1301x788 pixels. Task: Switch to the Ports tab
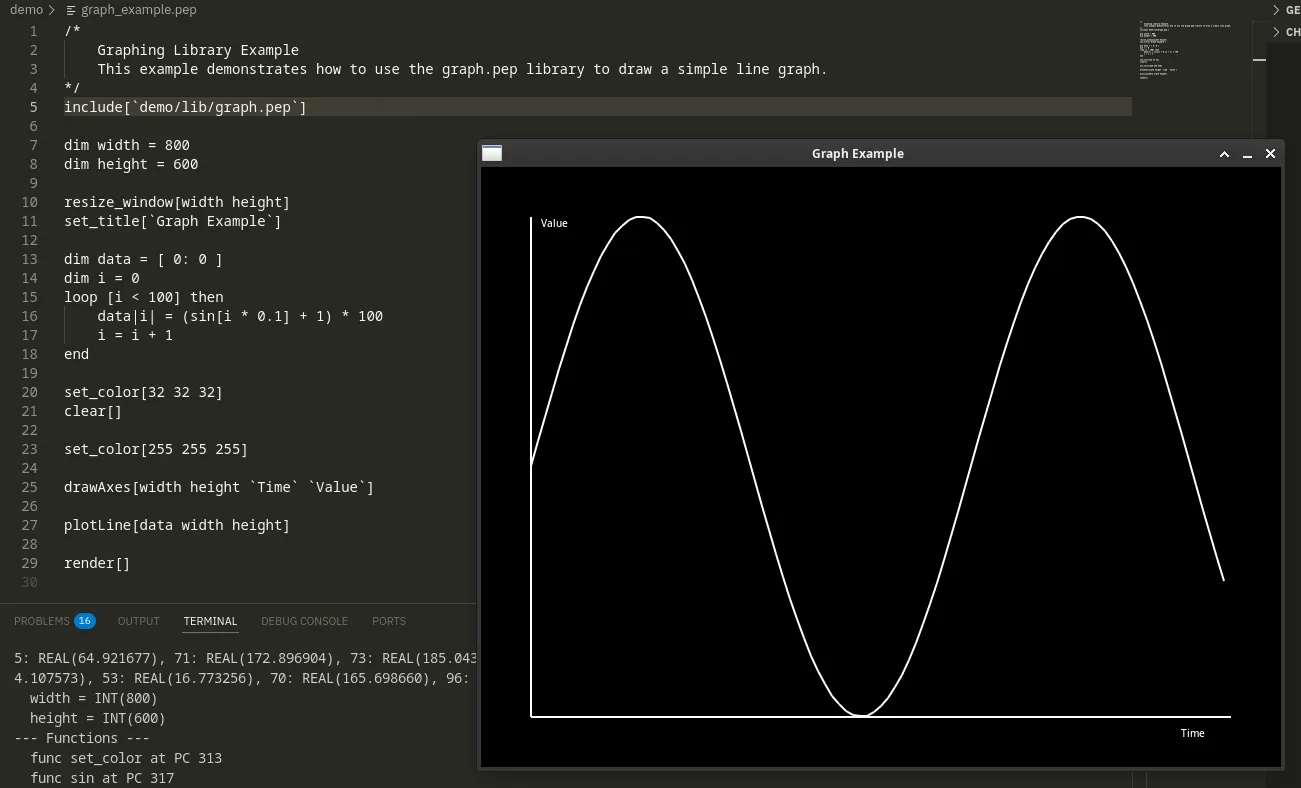point(389,621)
